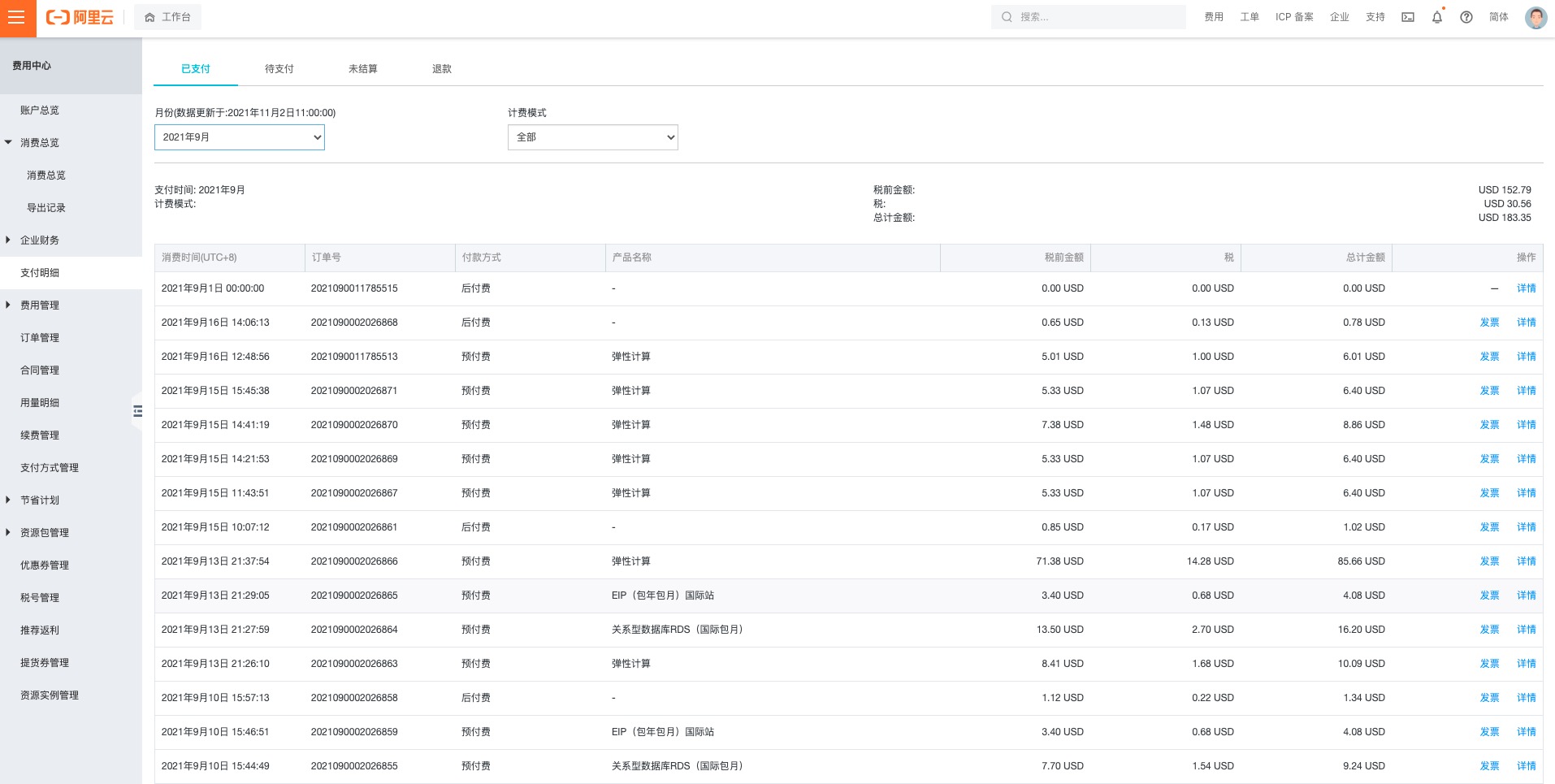
Task: Open 资源实例管理 in the sidebar
Action: point(50,695)
